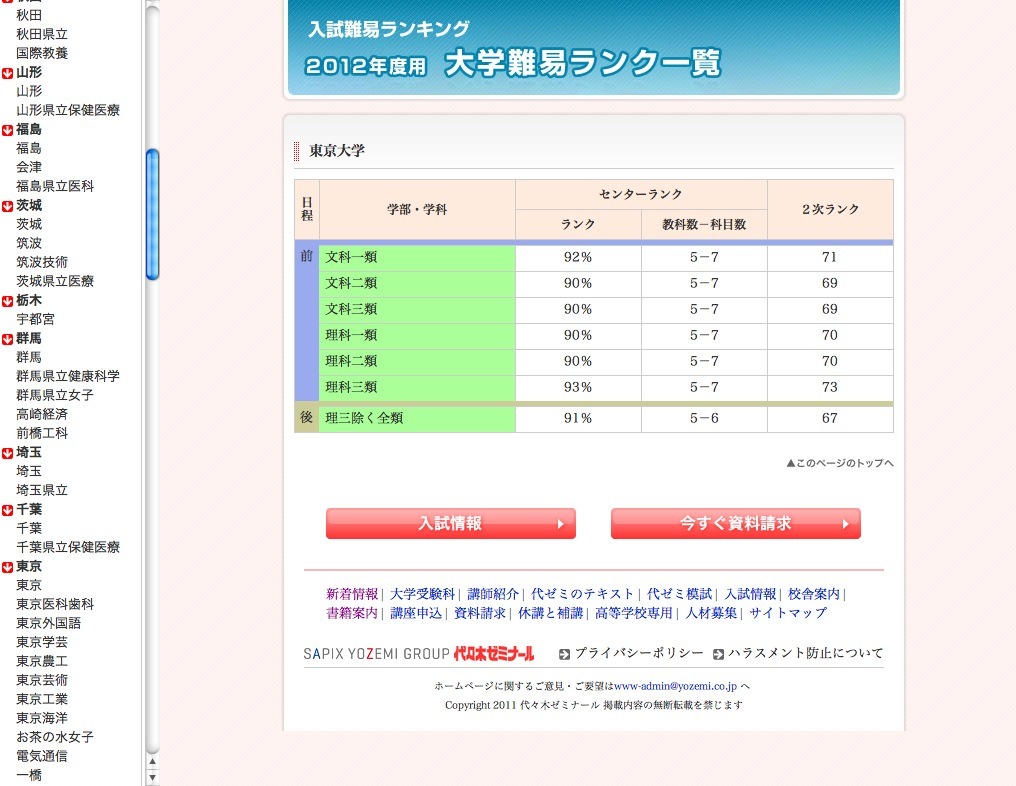Screen dimensions: 1016x786
Task: Click the arrow icon before ハラスメント防止について
Action: point(718,653)
